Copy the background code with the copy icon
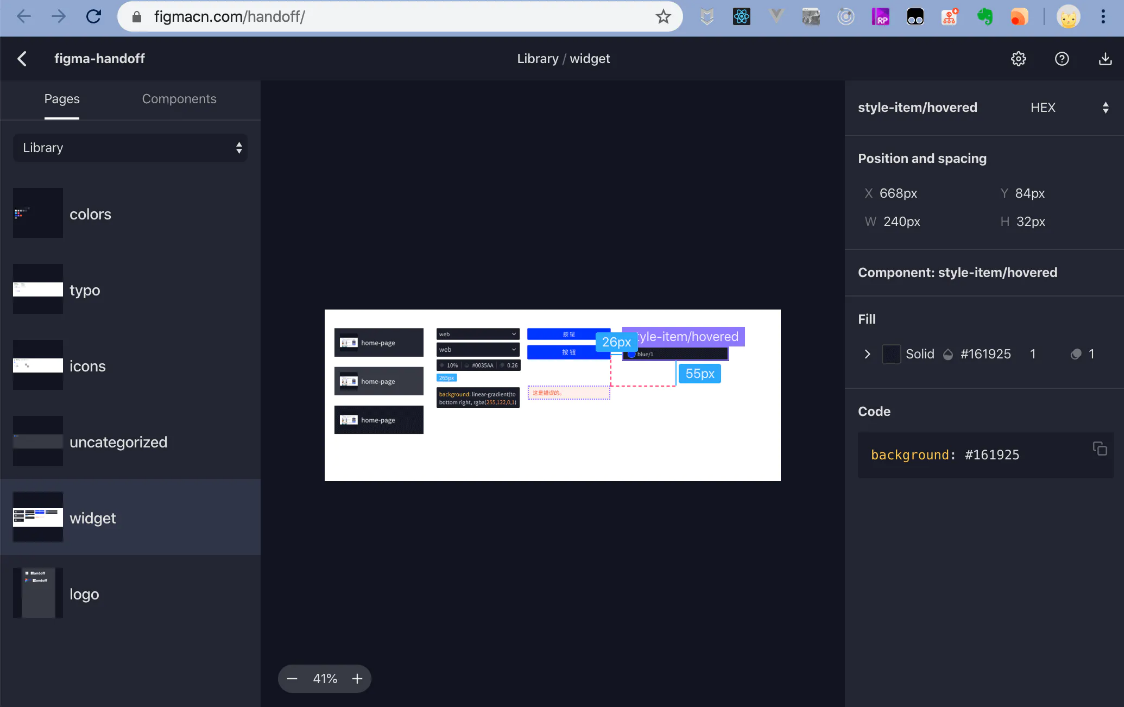This screenshot has width=1124, height=707. (x=1100, y=449)
